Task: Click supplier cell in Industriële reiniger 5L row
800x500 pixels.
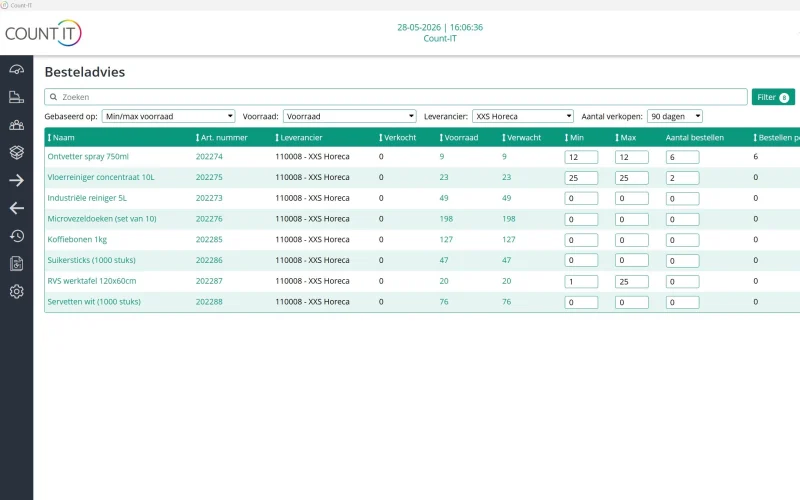Action: coord(312,198)
